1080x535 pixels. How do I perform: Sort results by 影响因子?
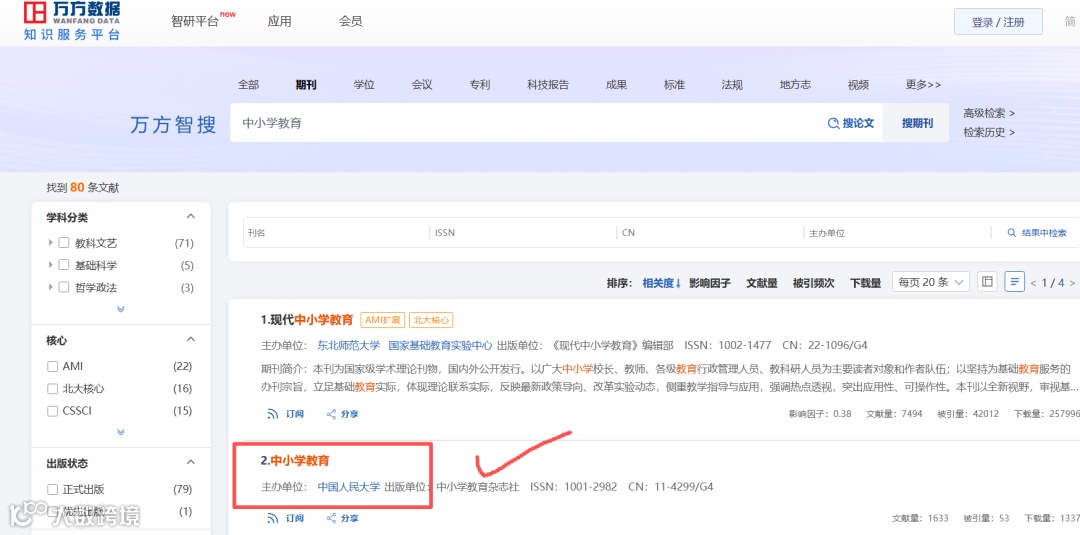709,283
